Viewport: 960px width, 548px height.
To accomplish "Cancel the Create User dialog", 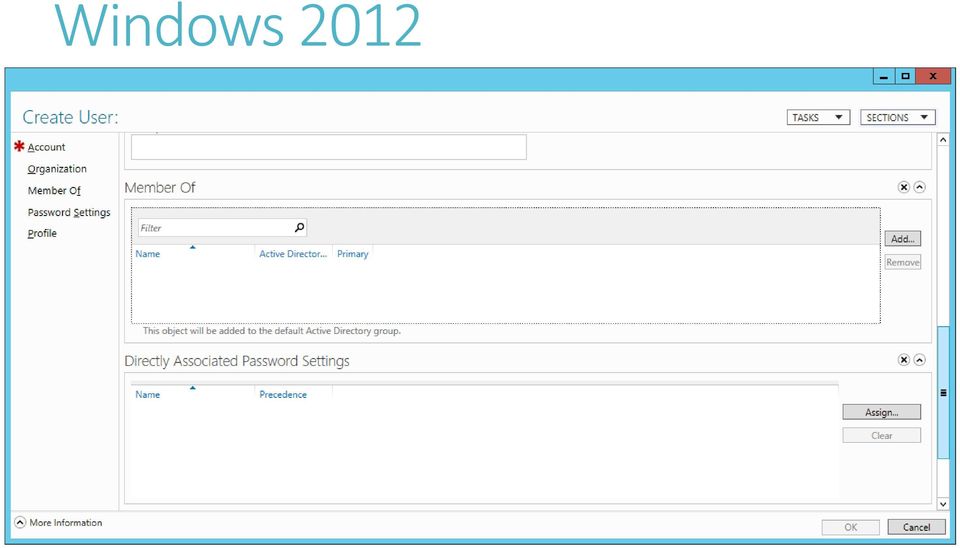I will pos(916,527).
